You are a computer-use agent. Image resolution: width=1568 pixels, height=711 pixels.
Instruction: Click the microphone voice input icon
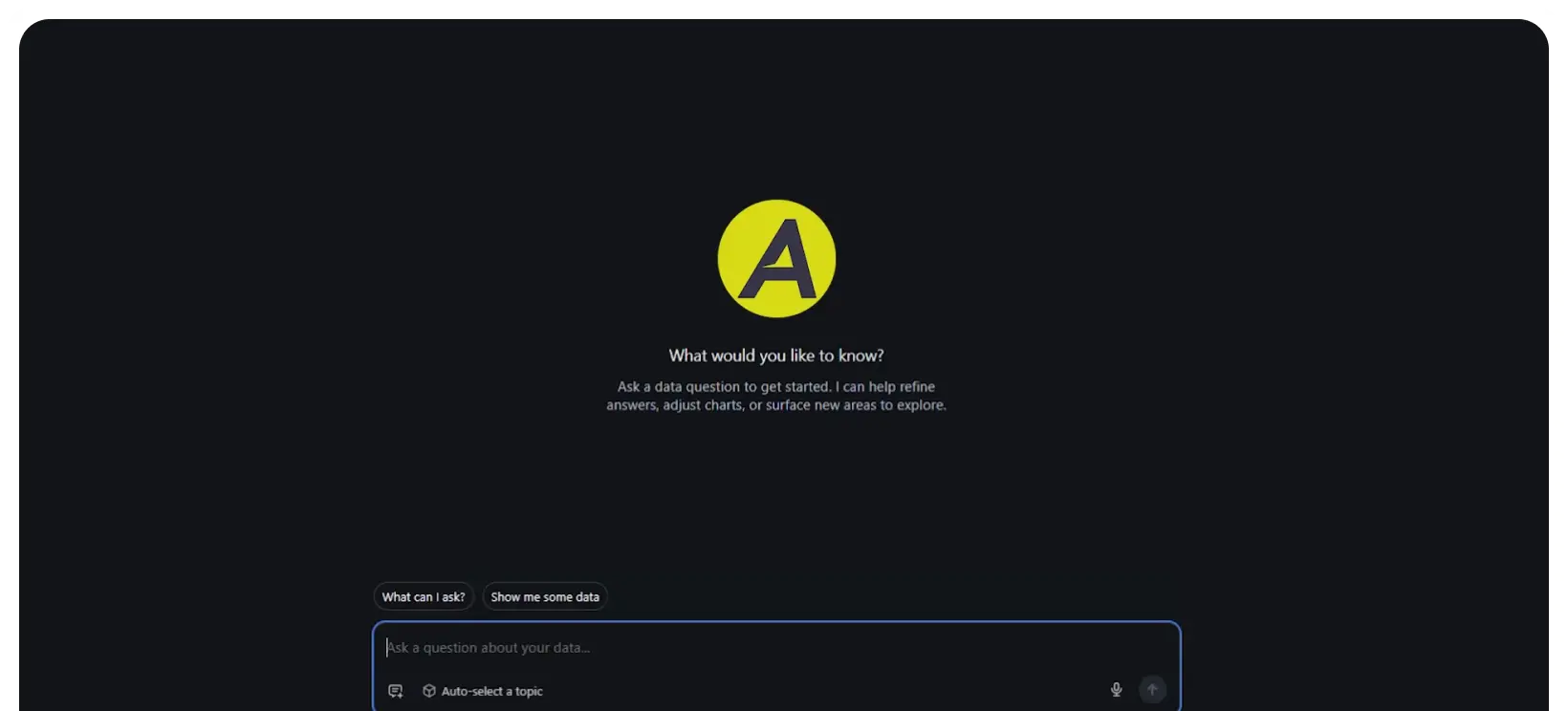[x=1116, y=690]
